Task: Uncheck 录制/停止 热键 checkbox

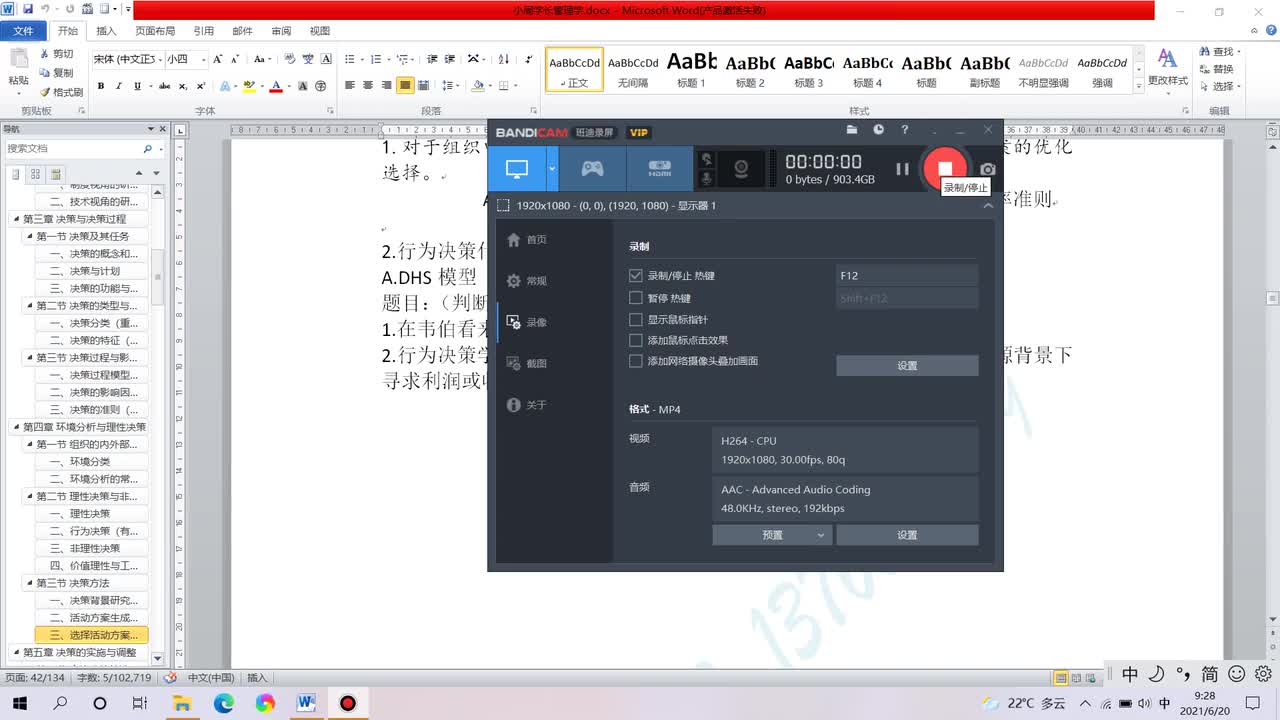Action: (x=635, y=276)
